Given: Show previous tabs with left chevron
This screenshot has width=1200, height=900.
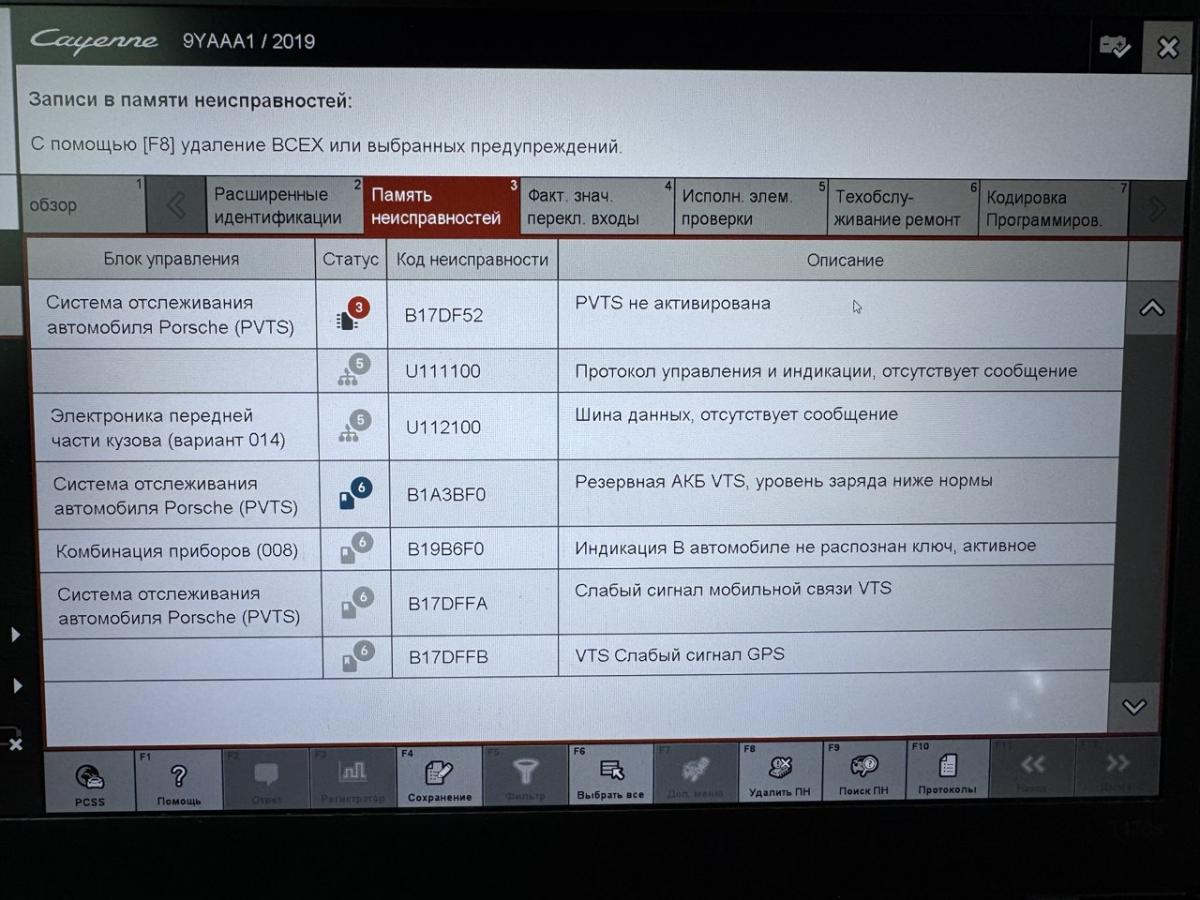Looking at the screenshot, I should (x=176, y=207).
